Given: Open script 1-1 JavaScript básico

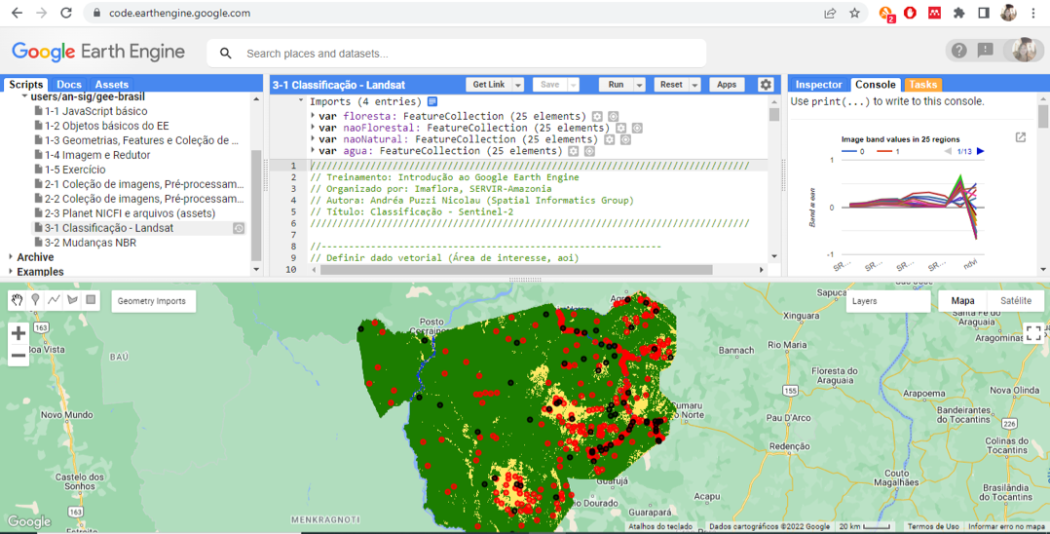Looking at the screenshot, I should pyautogui.click(x=96, y=111).
